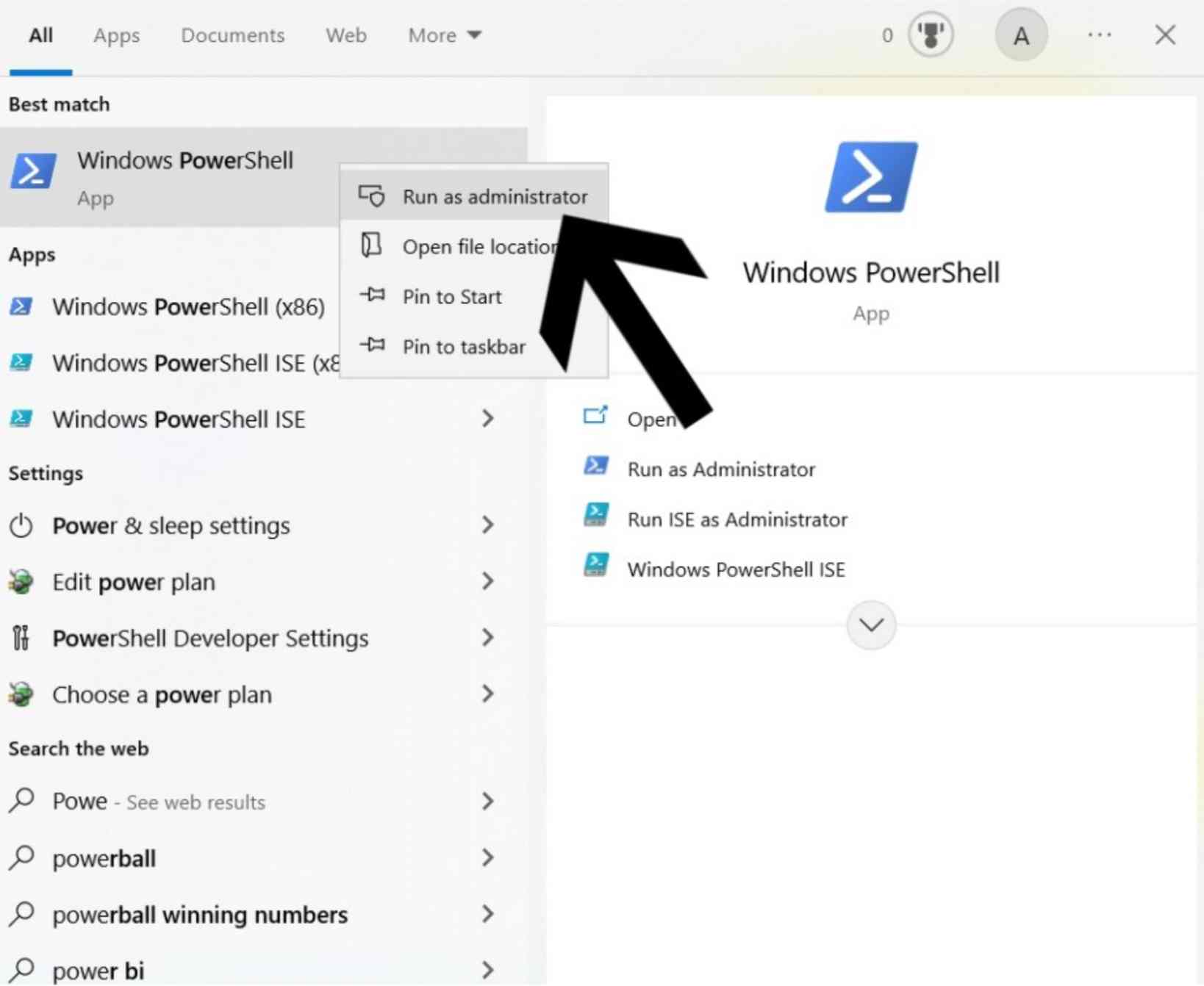Click Run ISE as Administrator

point(737,519)
